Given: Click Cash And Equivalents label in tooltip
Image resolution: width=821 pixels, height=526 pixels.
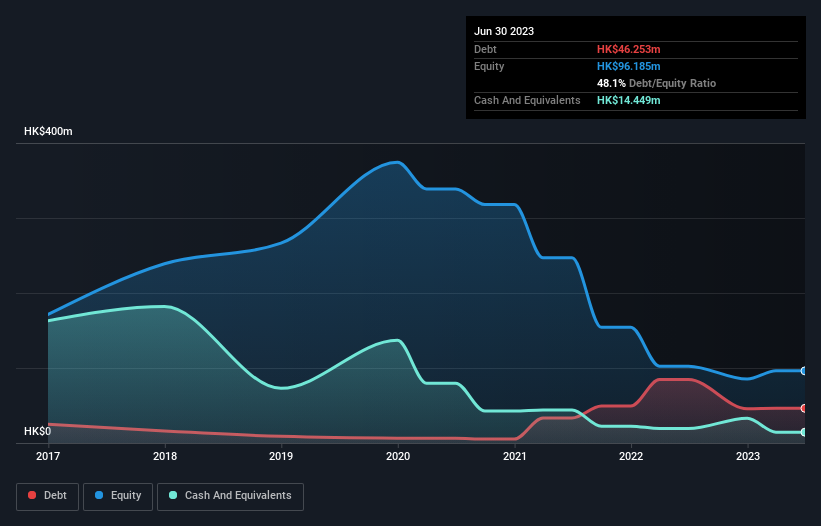Looking at the screenshot, I should point(527,100).
